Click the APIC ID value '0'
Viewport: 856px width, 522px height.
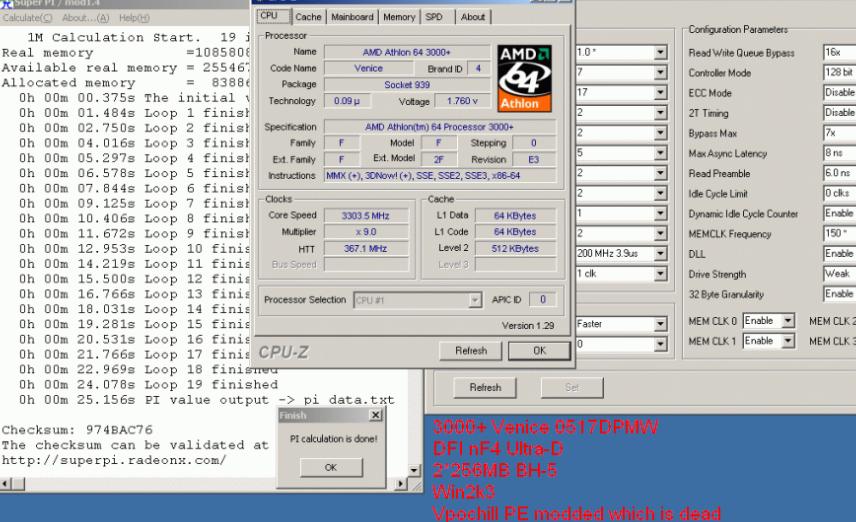(543, 299)
